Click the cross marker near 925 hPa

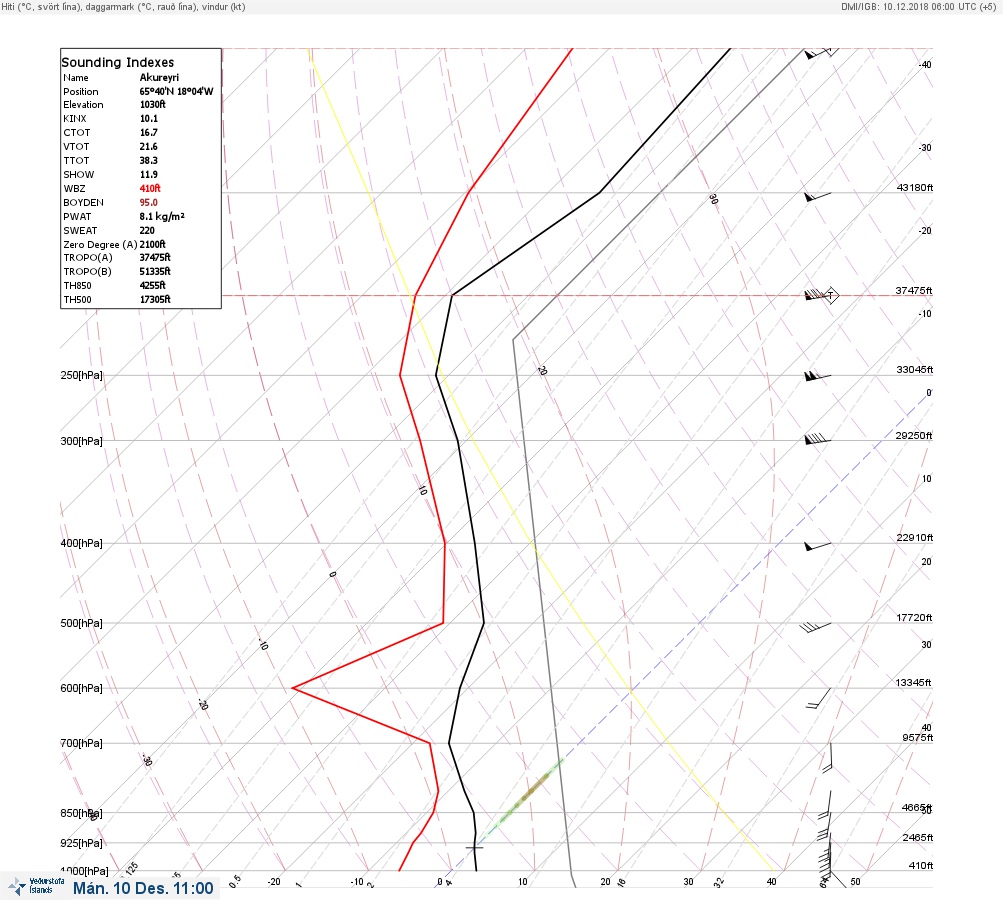point(474,848)
